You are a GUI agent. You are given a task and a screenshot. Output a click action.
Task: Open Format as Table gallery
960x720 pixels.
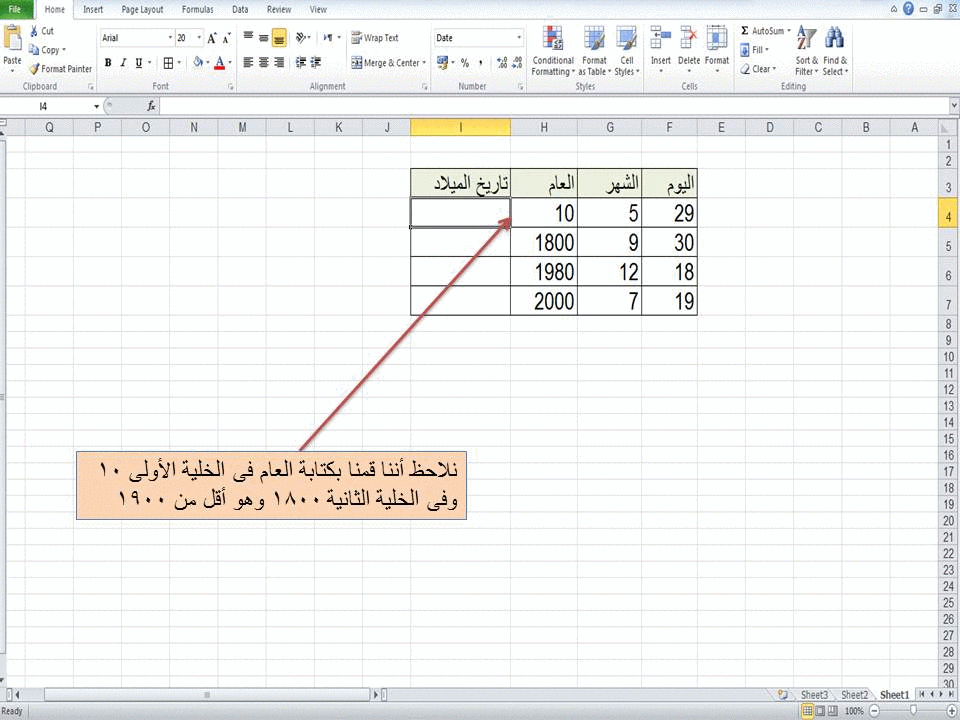pyautogui.click(x=594, y=51)
